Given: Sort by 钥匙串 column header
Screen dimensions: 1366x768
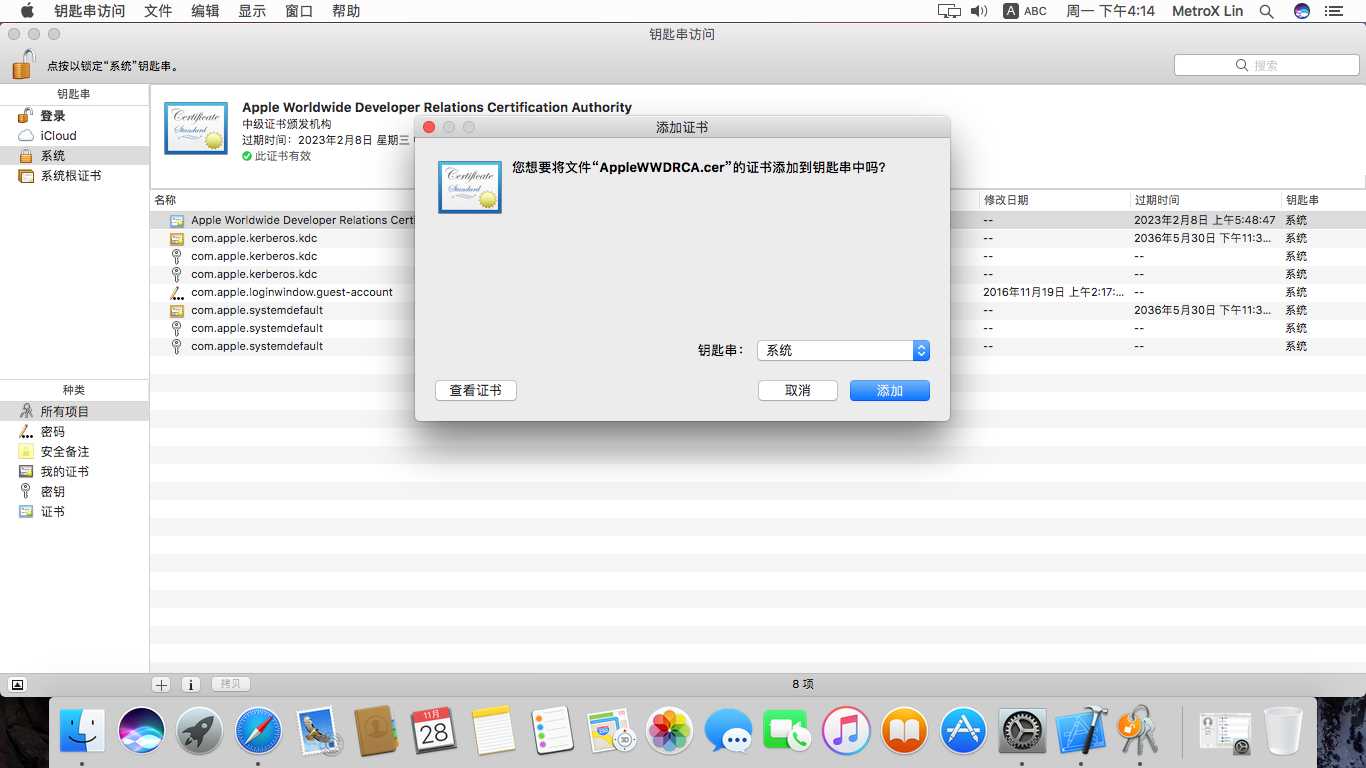Looking at the screenshot, I should click(x=1302, y=200).
